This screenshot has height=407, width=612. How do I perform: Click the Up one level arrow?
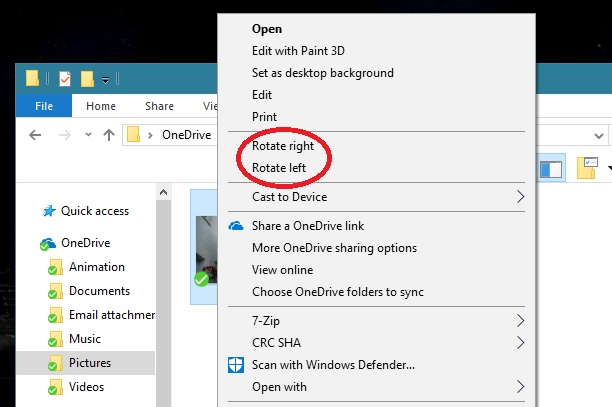click(109, 135)
